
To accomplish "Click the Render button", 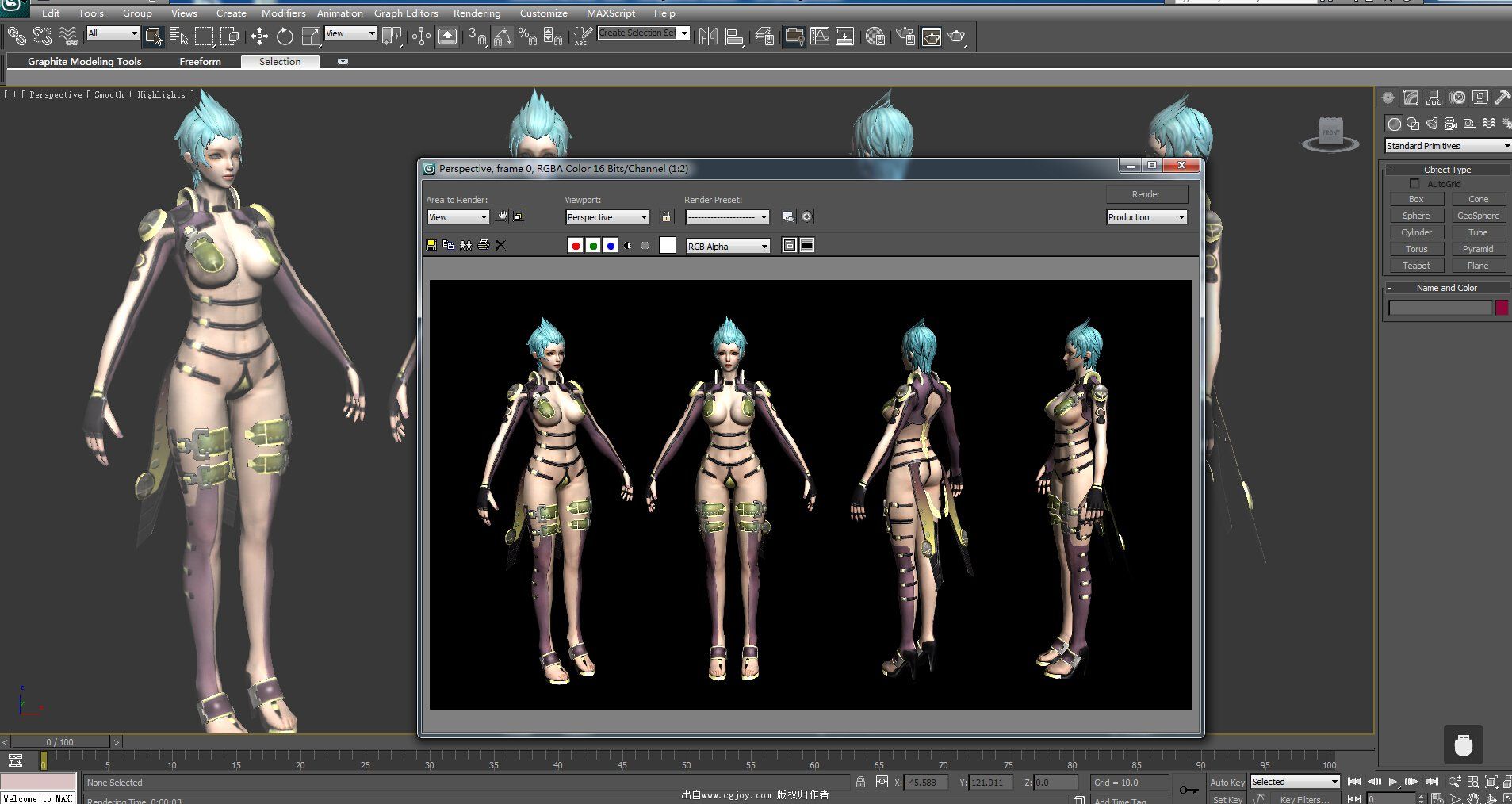I will click(1146, 194).
